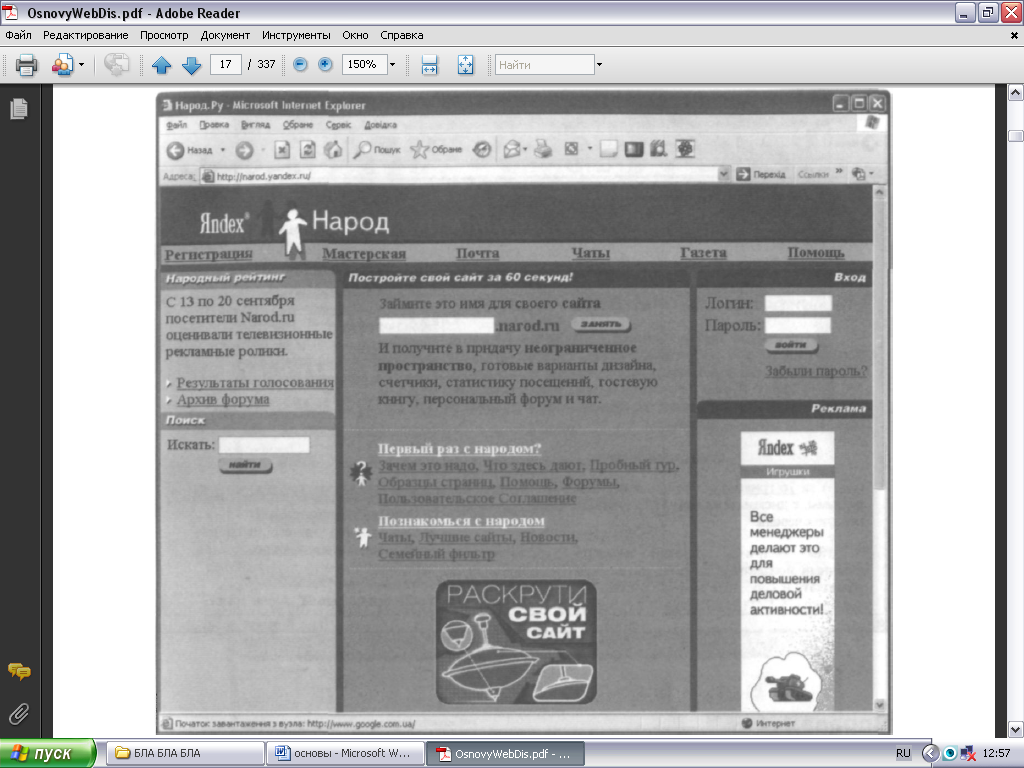Zoom in using the plus button
Screen dimensions: 1024x768
pos(325,64)
